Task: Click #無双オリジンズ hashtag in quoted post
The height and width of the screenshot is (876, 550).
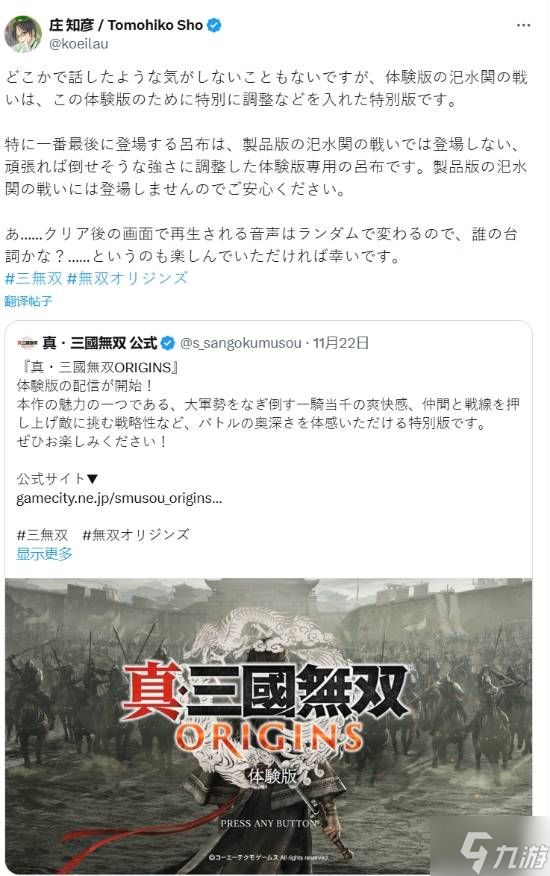Action: pos(136,535)
